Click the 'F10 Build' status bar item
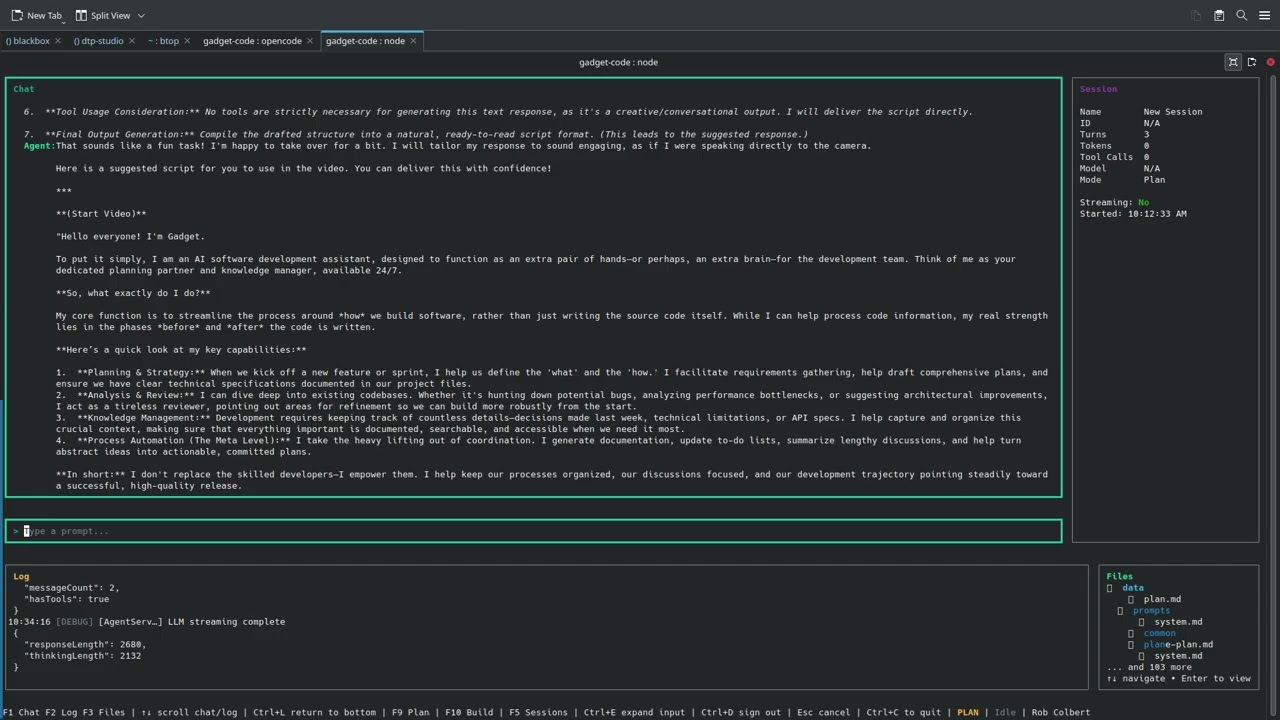This screenshot has height=720, width=1280. (469, 712)
